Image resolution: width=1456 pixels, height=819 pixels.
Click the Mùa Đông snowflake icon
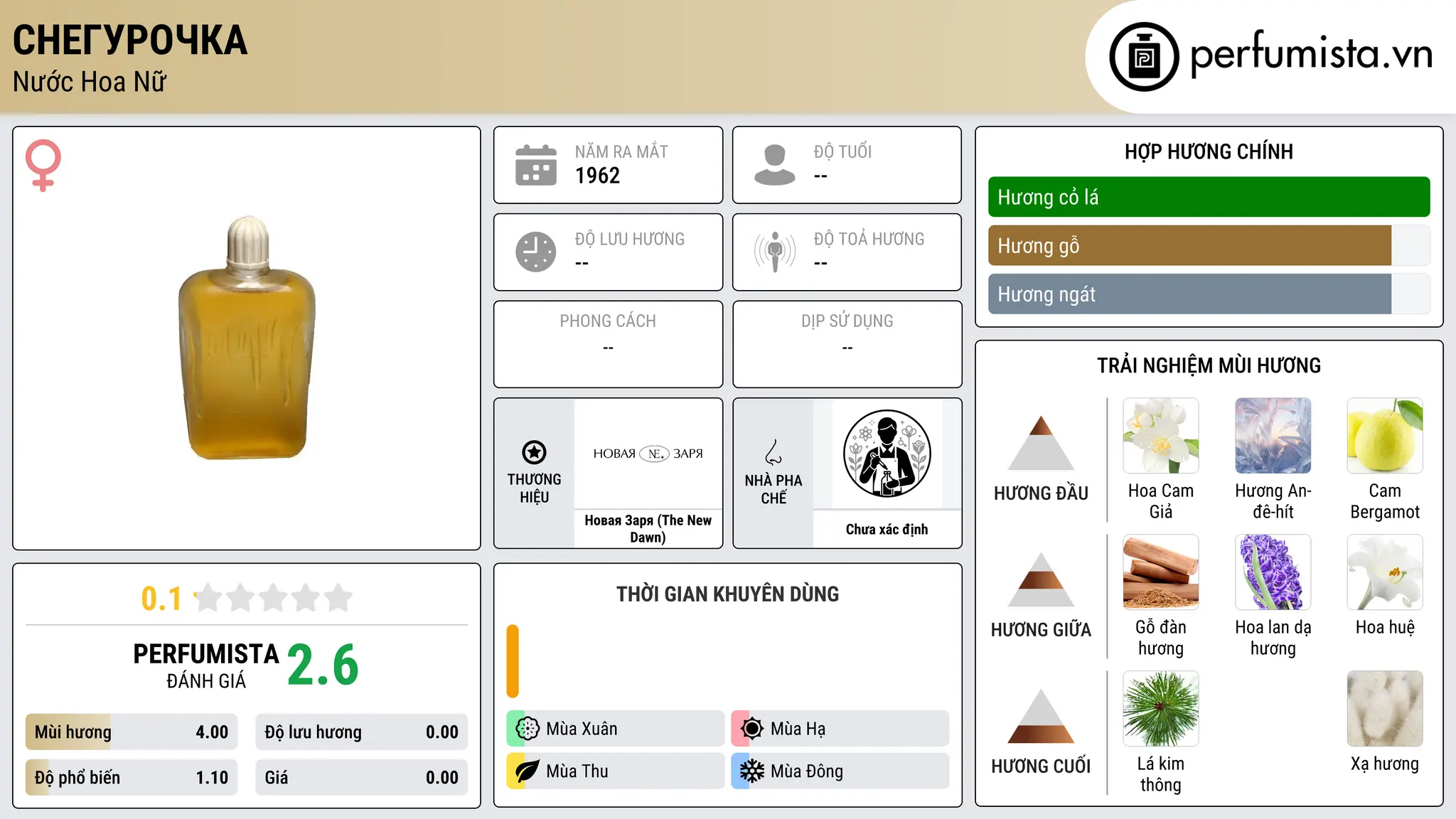point(752,771)
